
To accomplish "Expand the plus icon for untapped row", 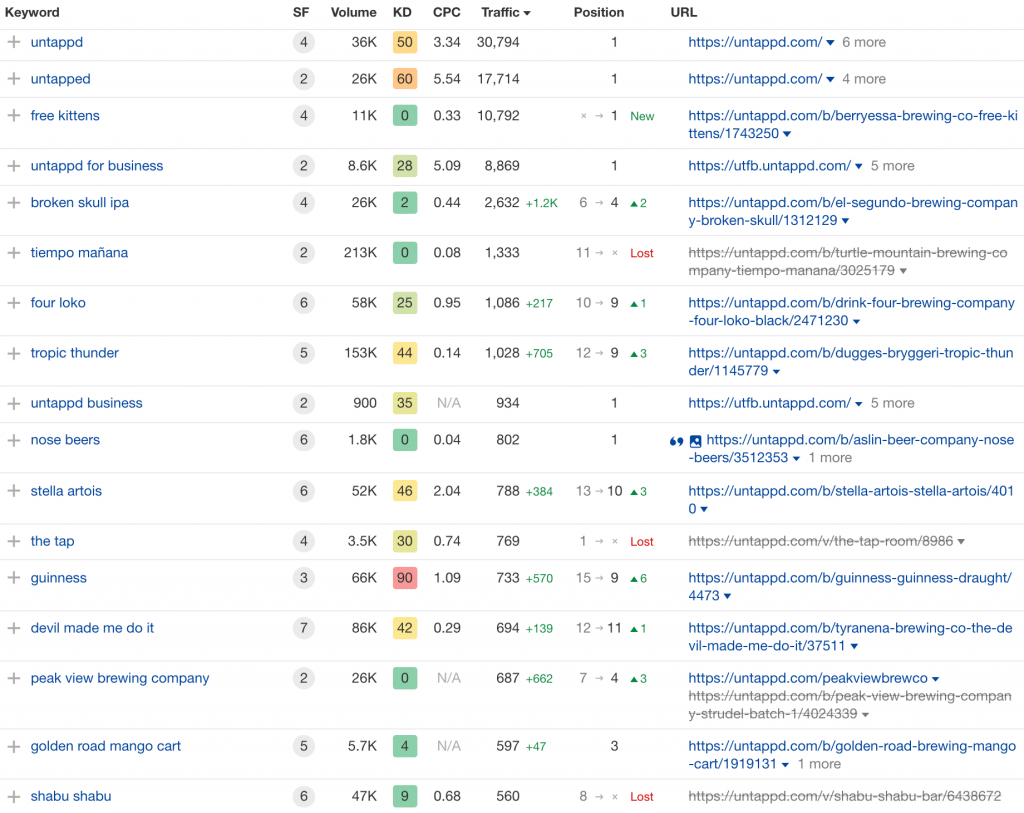I will [x=14, y=79].
